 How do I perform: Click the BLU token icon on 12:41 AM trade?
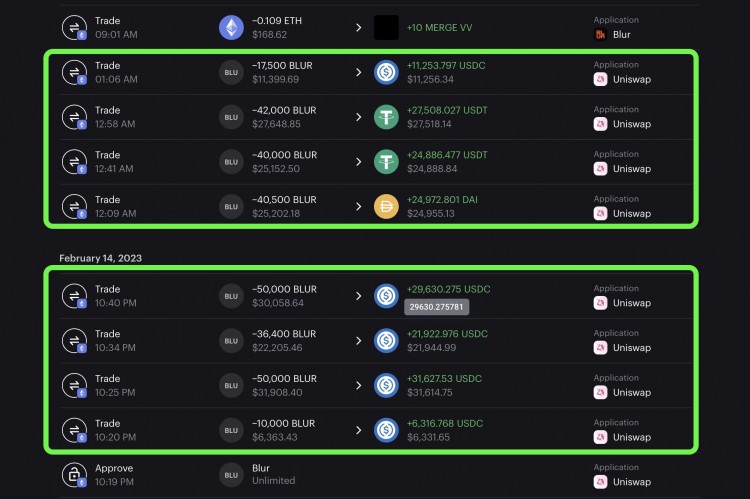point(231,161)
